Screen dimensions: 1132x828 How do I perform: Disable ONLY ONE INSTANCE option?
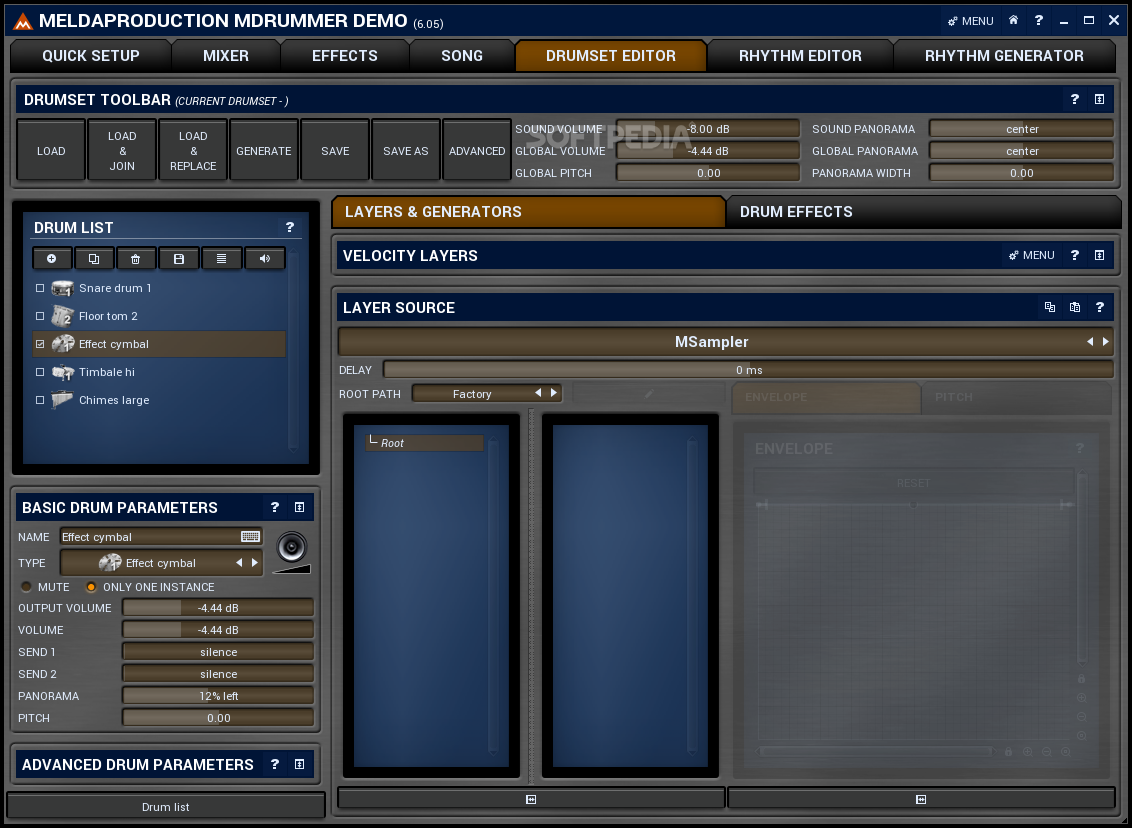click(91, 587)
